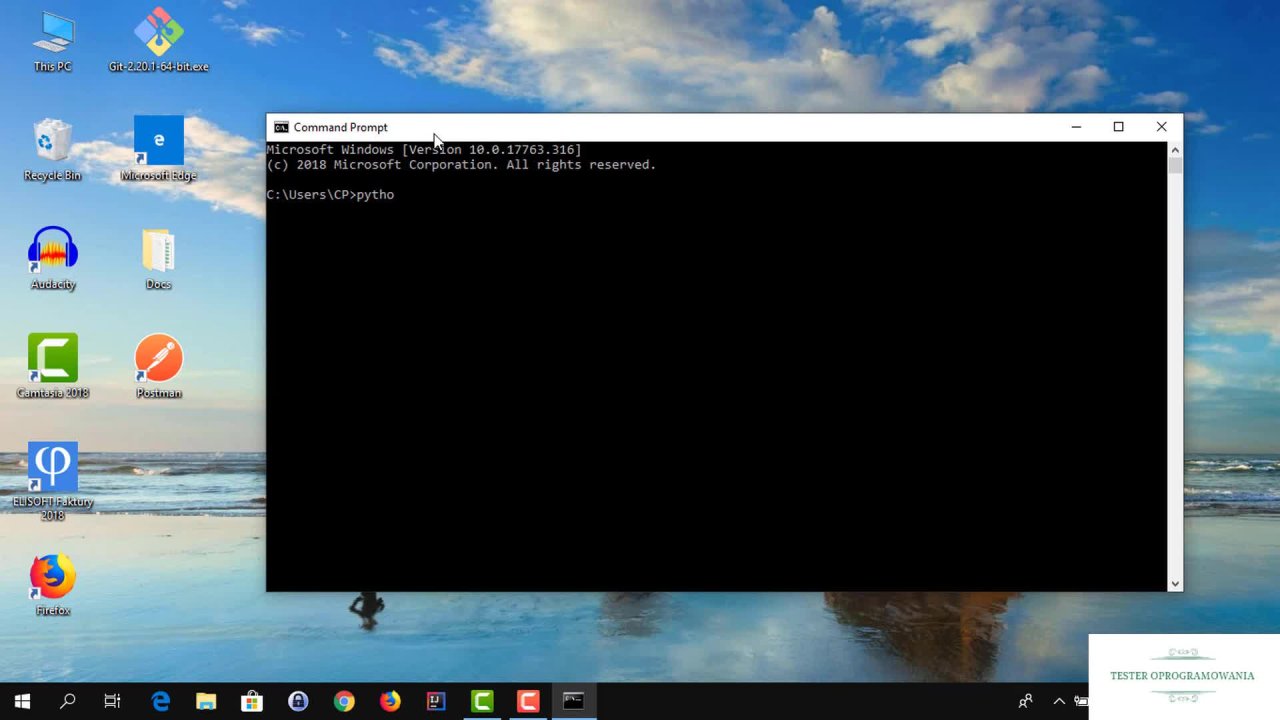The width and height of the screenshot is (1280, 720).
Task: Open the Recycle Bin
Action: 53,143
